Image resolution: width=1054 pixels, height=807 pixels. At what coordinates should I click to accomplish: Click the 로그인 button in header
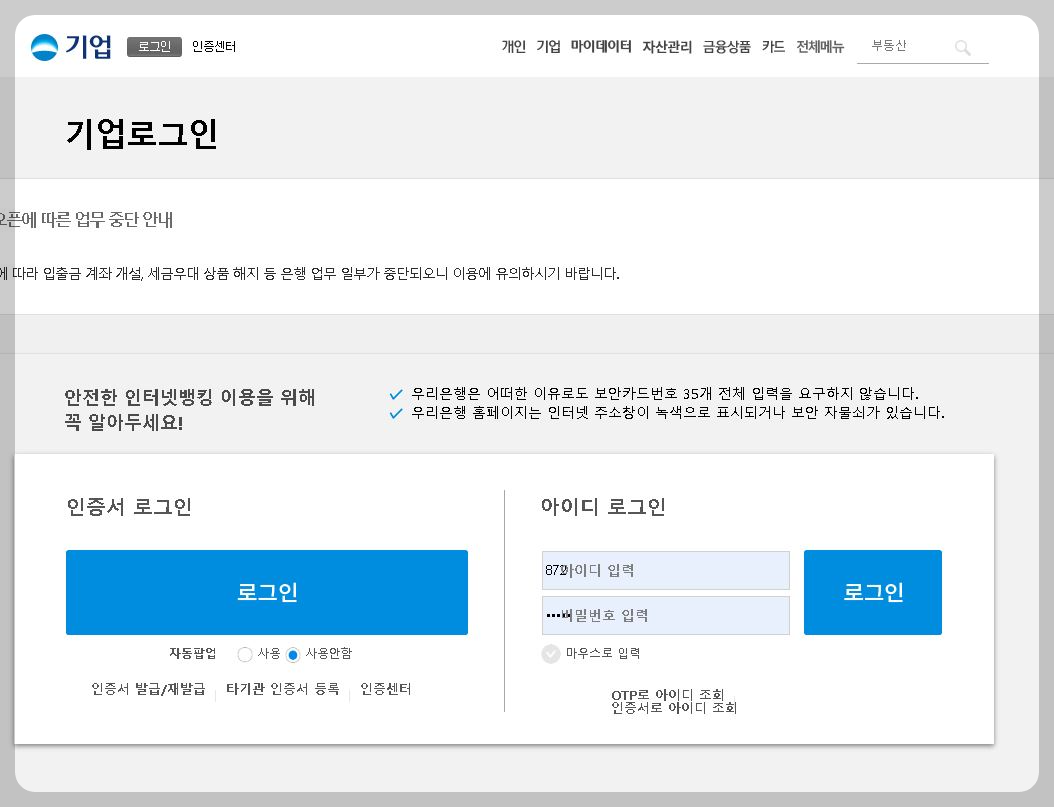[155, 46]
